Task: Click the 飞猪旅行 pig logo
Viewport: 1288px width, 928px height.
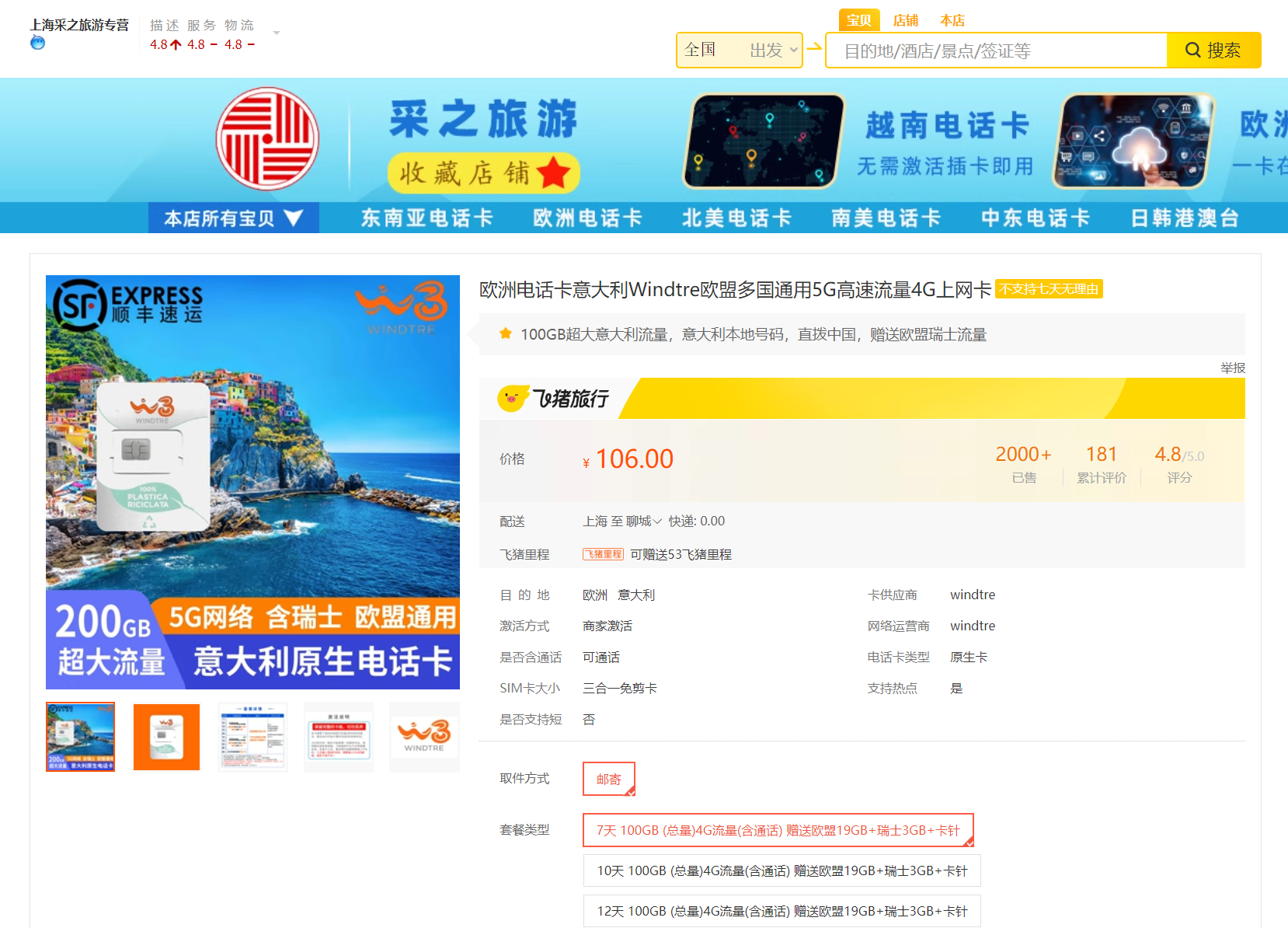Action: pyautogui.click(x=553, y=399)
